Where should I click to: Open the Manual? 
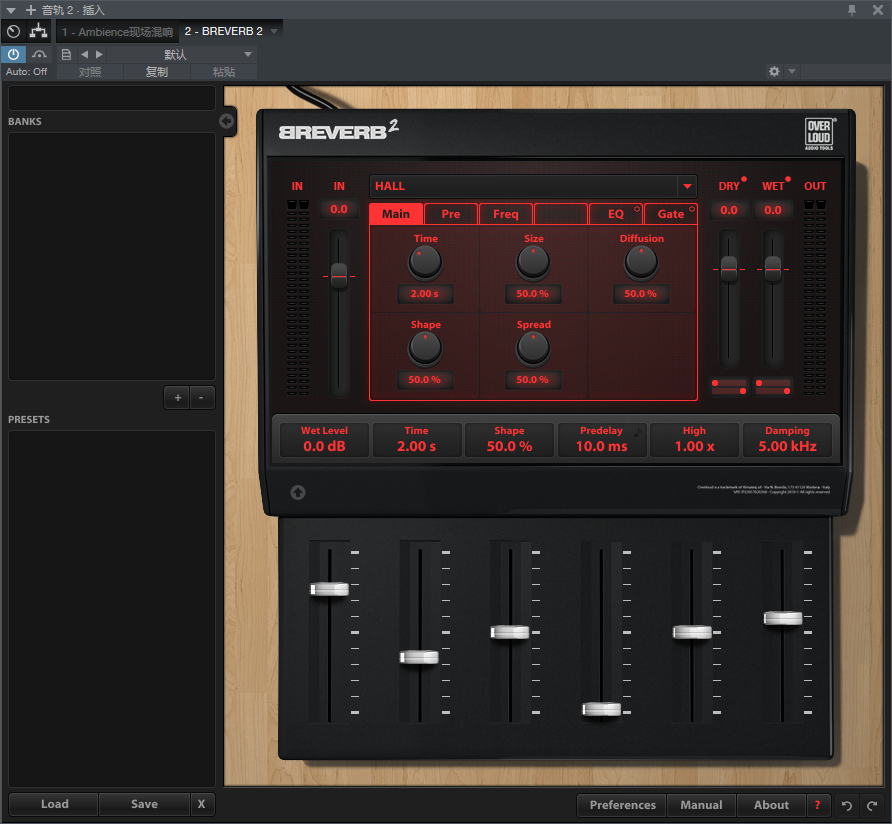pos(701,805)
